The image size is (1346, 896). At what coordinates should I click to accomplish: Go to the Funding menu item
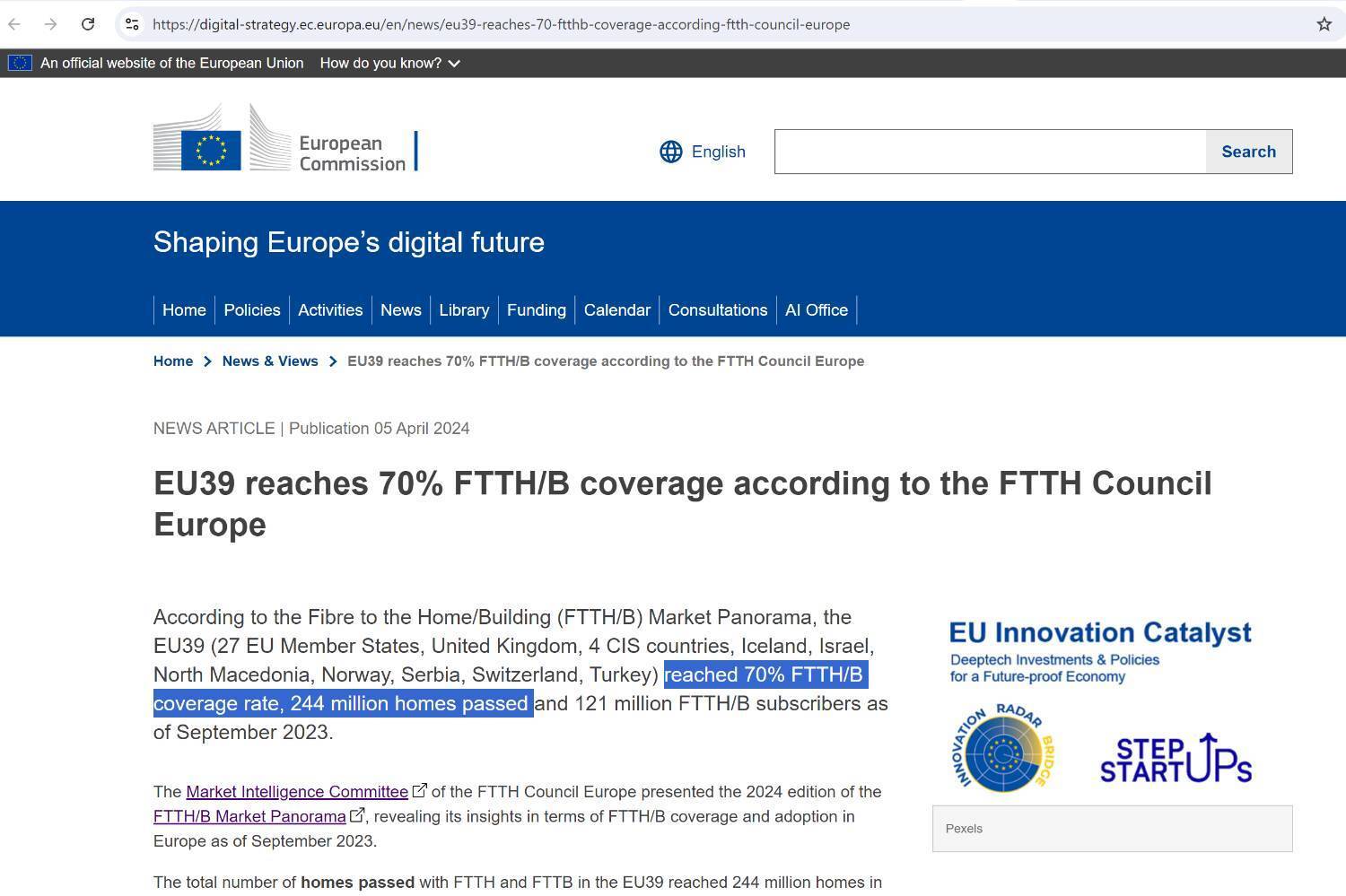point(536,310)
